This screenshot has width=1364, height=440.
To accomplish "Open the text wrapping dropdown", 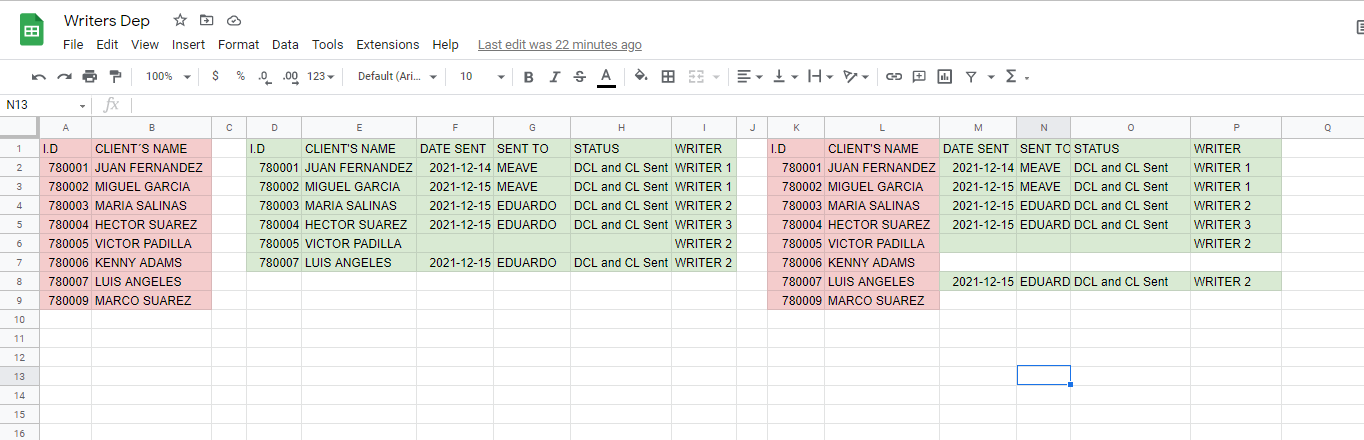I will [x=820, y=76].
